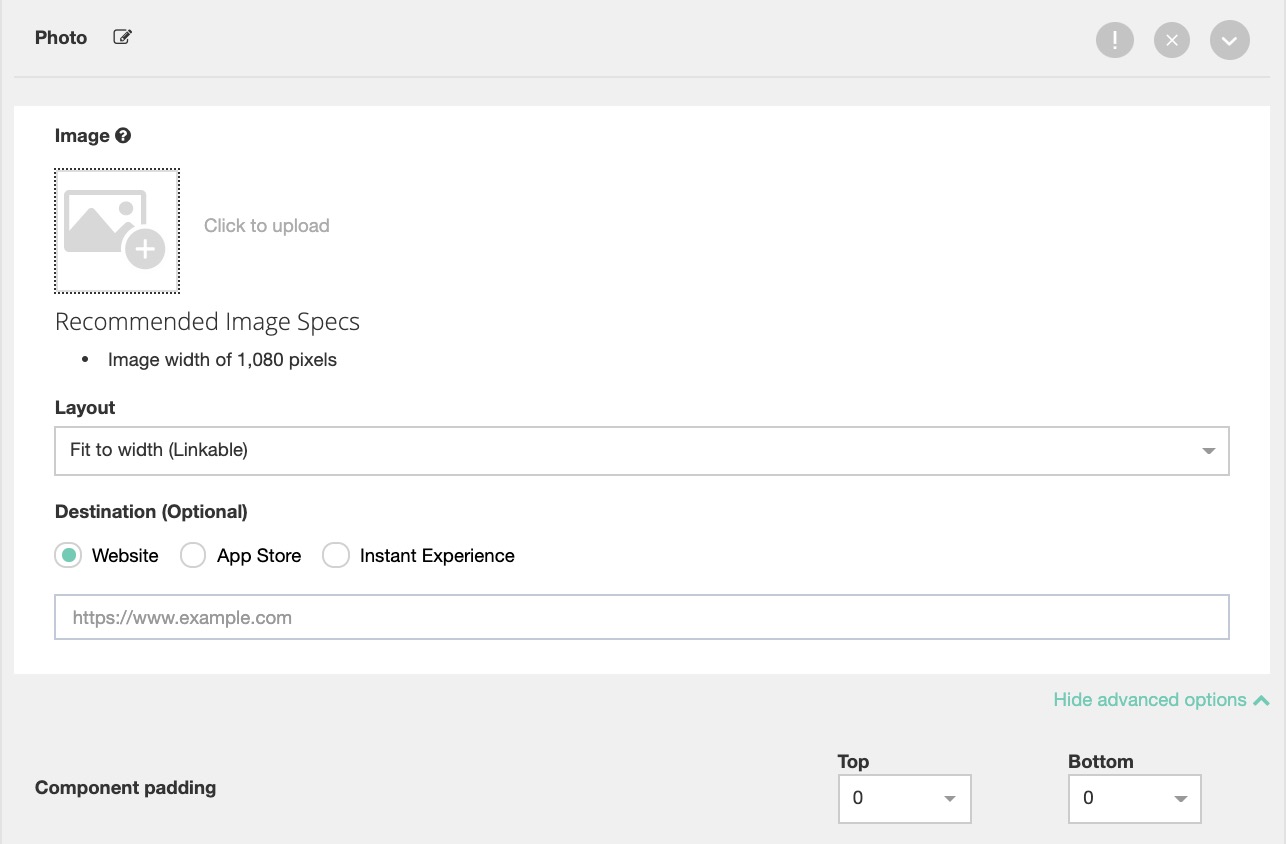Select the Website destination radio button

click(68, 556)
